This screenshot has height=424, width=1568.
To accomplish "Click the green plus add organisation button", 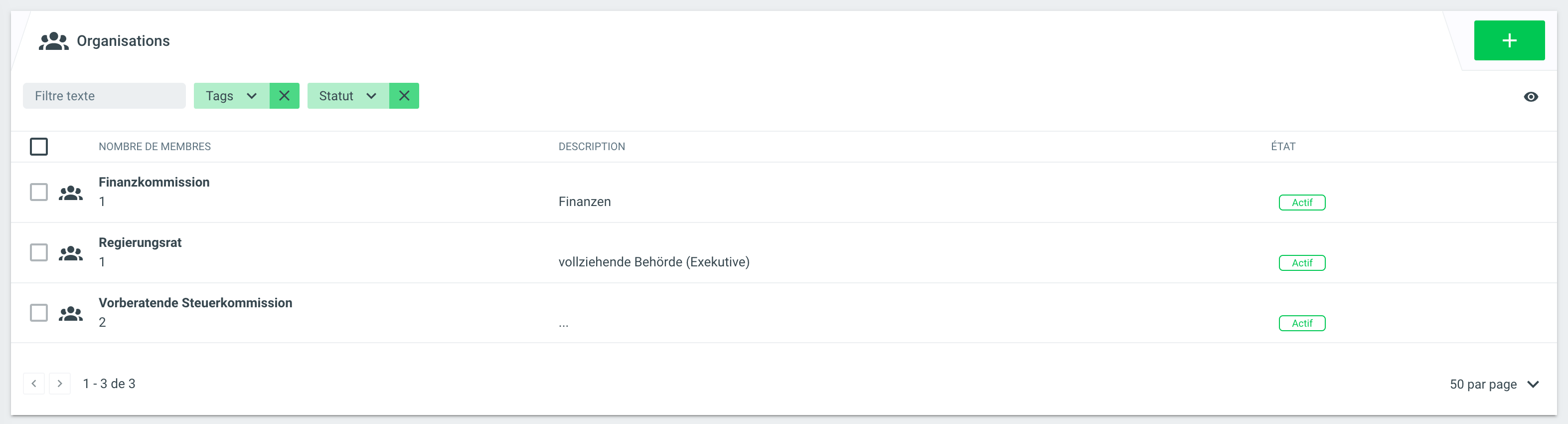I will tap(1508, 41).
